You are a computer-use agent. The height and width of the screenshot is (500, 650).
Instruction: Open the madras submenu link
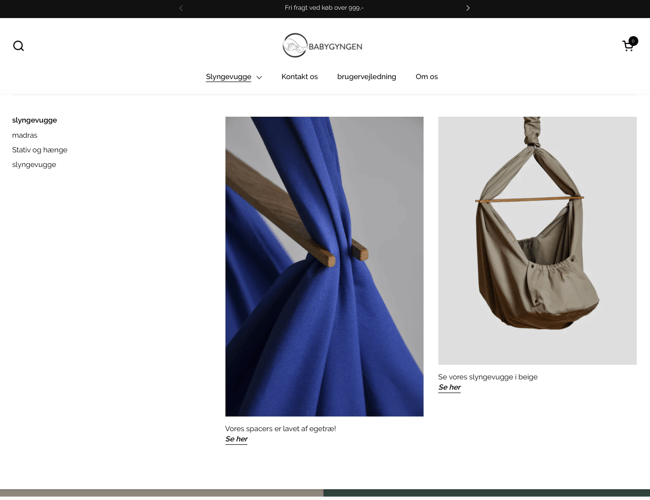[x=24, y=135]
